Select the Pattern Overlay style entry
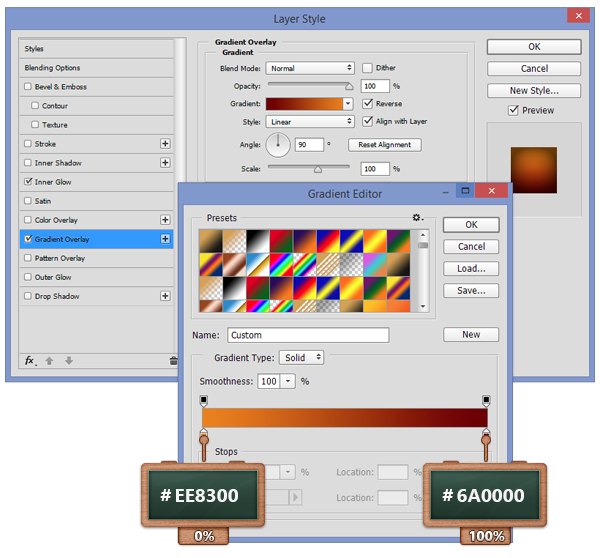The image size is (600, 558). click(x=60, y=258)
